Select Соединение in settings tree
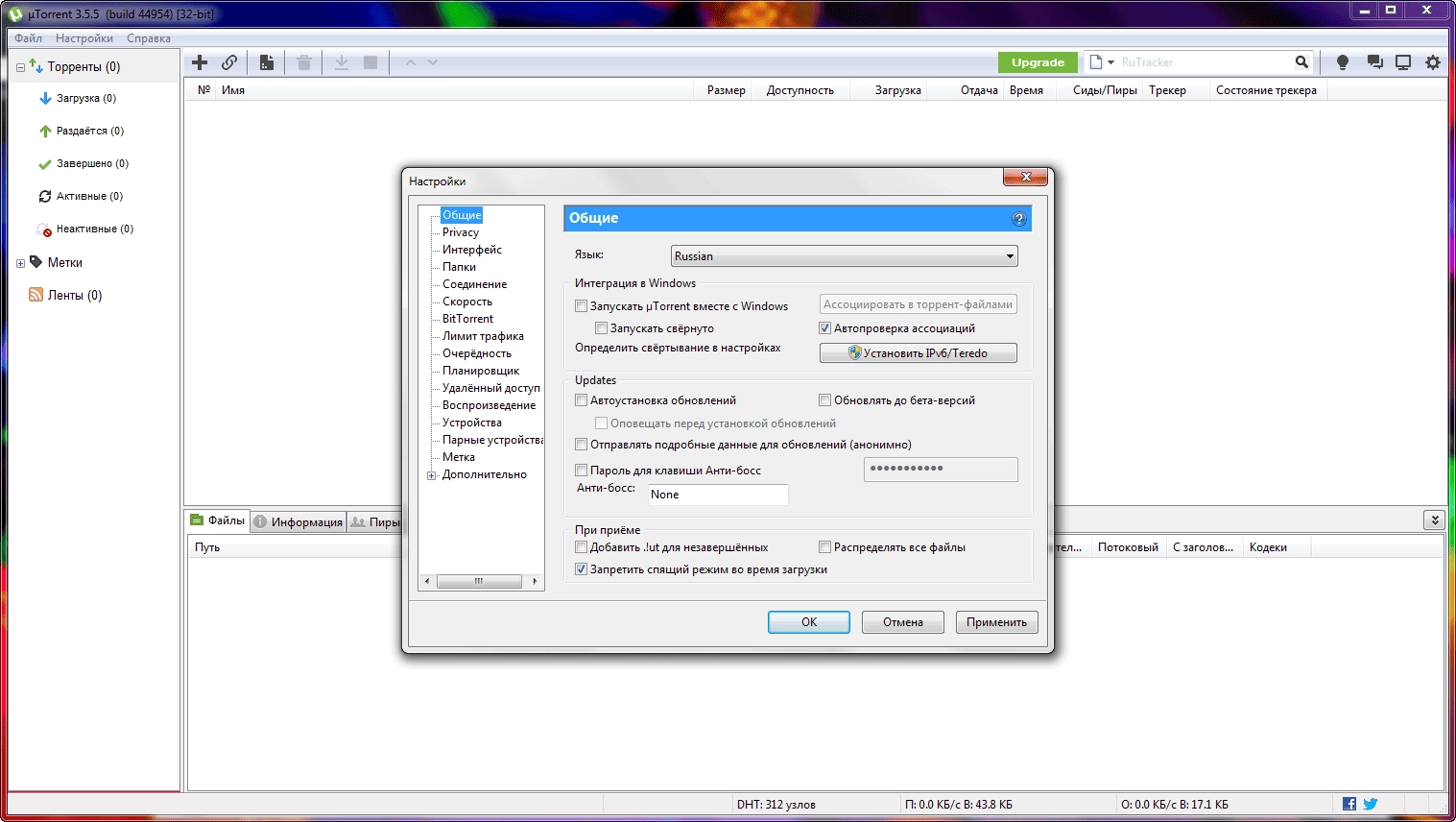Viewport: 1456px width, 822px height. (x=475, y=284)
